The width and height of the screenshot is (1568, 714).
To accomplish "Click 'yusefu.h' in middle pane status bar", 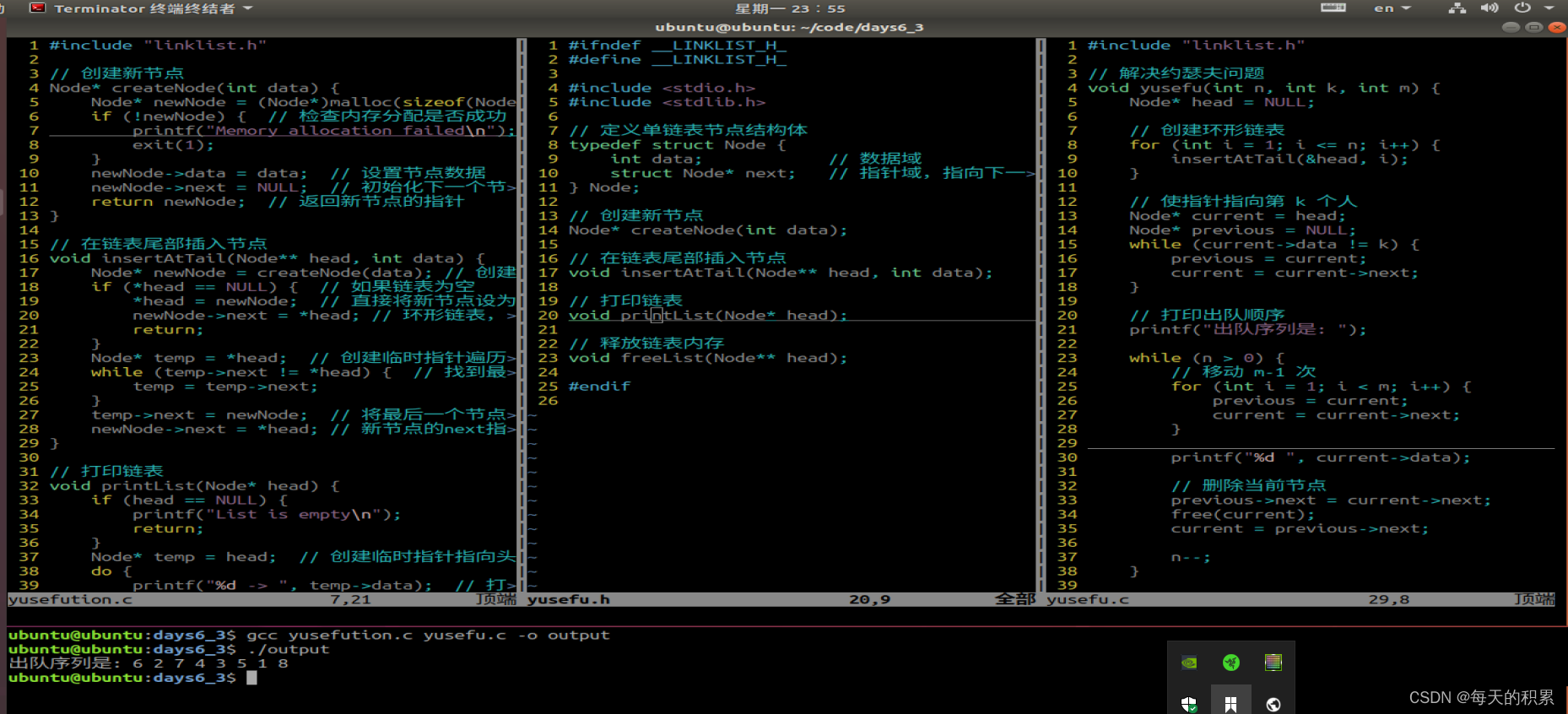I will tap(569, 599).
